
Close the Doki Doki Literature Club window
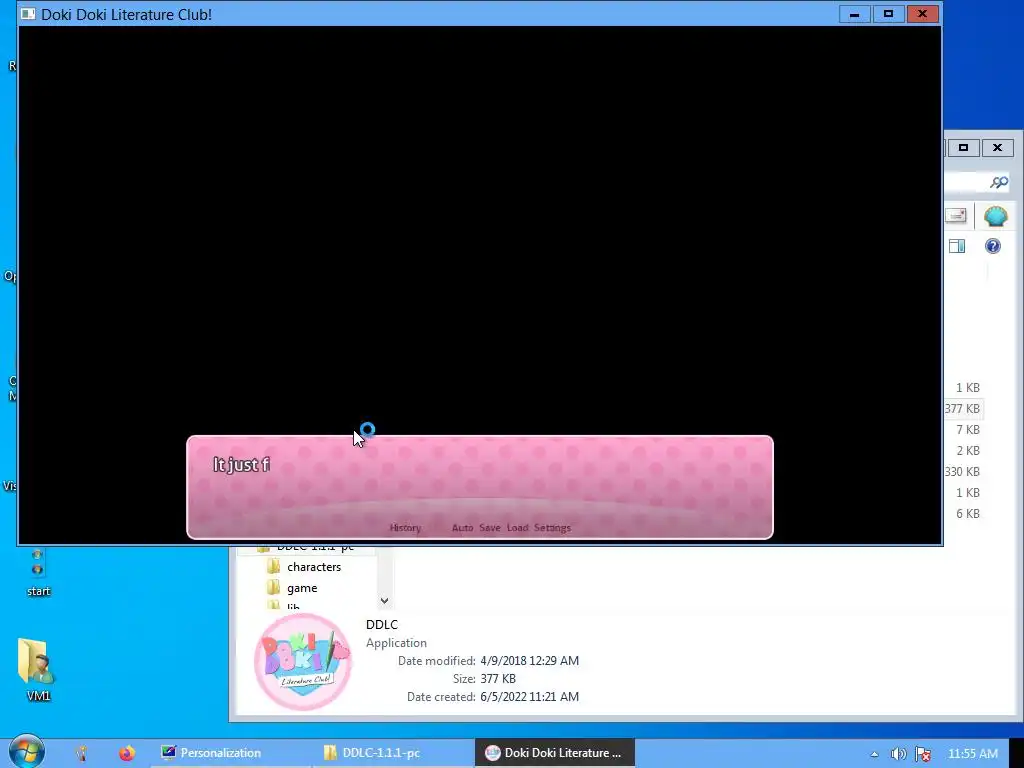(922, 14)
